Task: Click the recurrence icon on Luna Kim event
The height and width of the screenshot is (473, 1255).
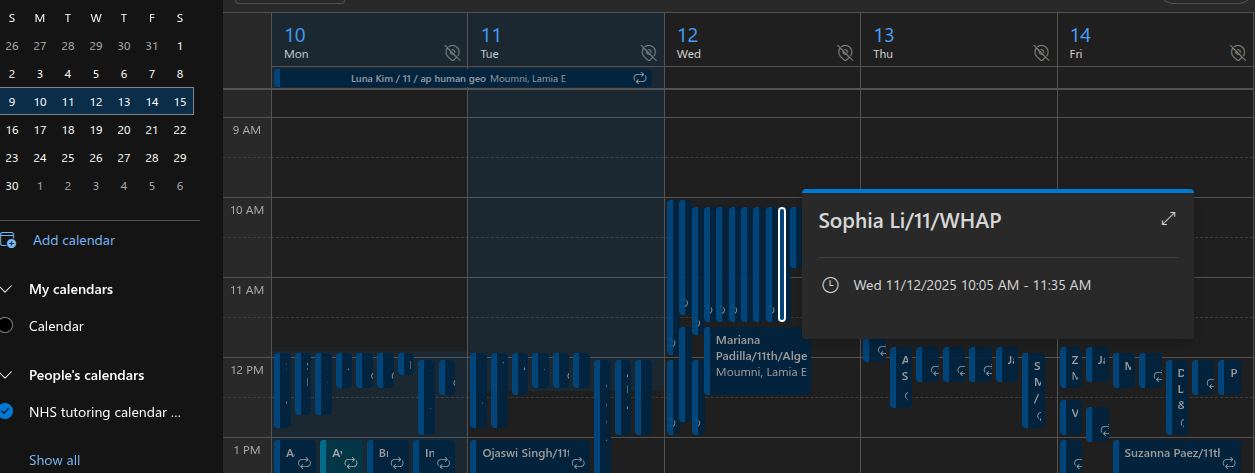Action: pyautogui.click(x=640, y=78)
